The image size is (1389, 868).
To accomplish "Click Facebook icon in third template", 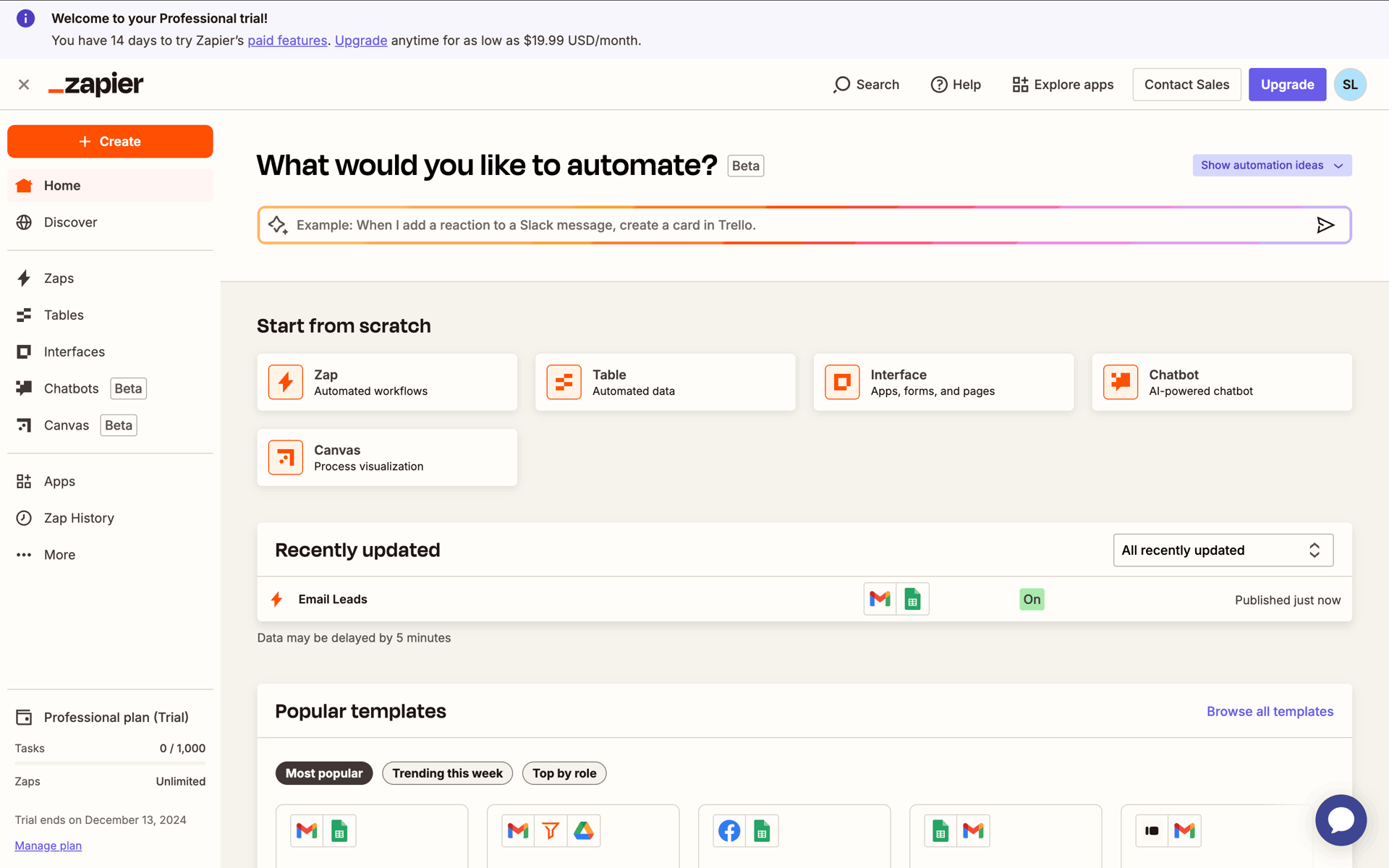I will [729, 830].
